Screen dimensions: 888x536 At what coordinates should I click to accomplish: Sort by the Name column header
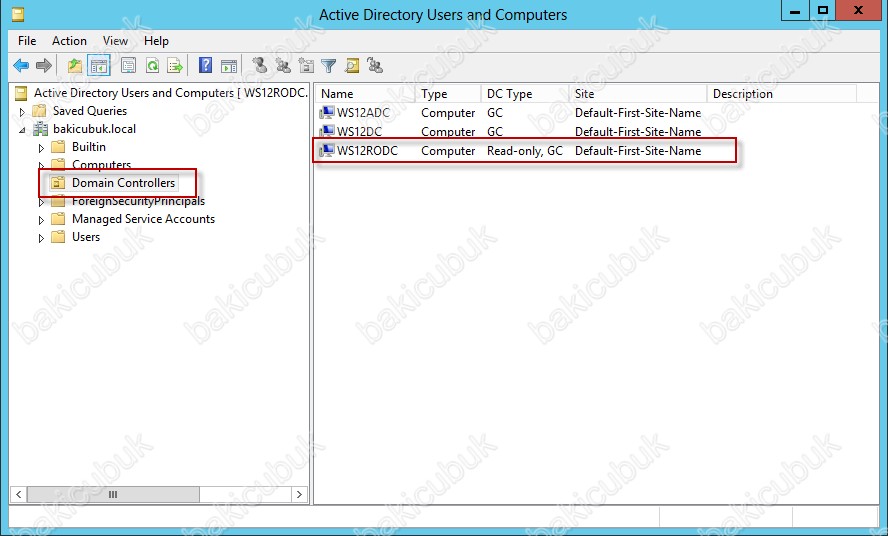click(x=366, y=93)
